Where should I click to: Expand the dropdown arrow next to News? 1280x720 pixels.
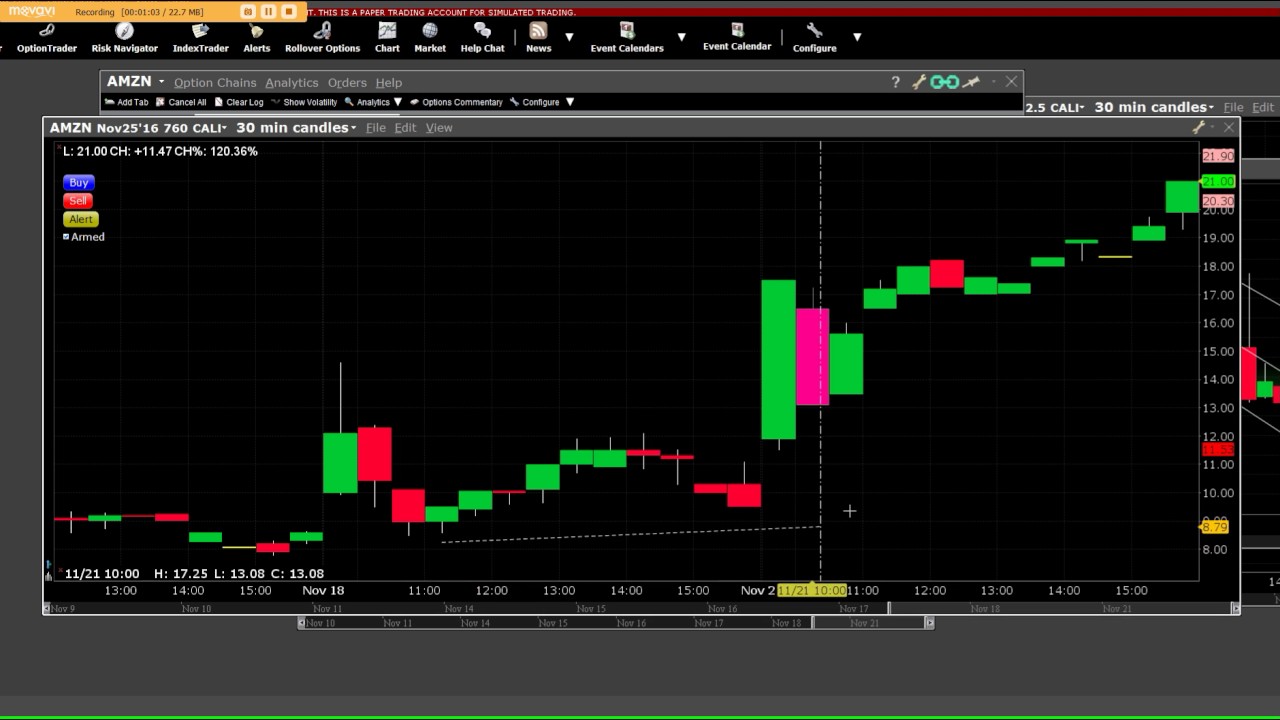569,37
